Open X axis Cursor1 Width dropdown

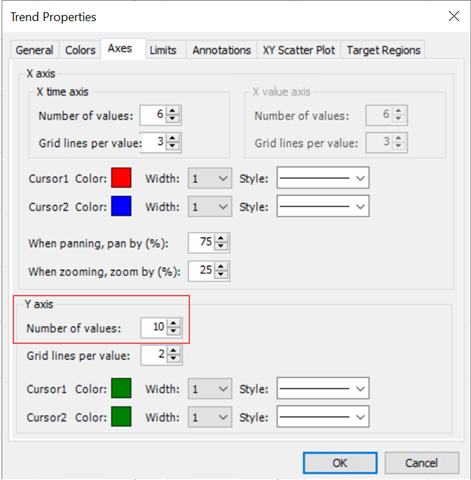point(210,178)
